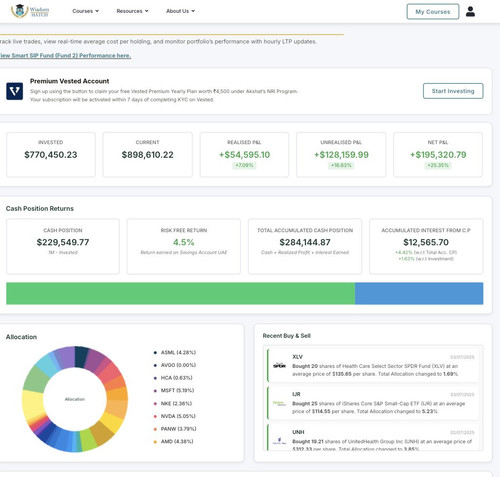This screenshot has width=500, height=477.
Task: Expand the About Us dropdown menu
Action: pos(180,11)
